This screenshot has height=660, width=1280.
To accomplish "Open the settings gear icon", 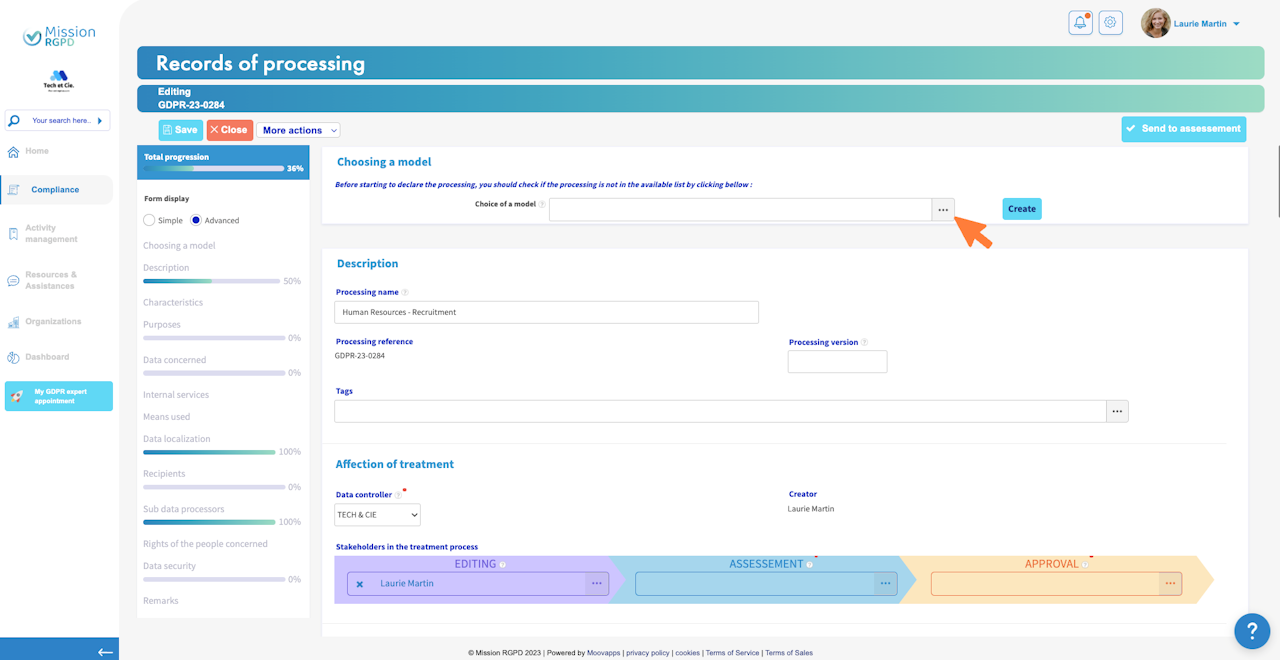I will point(1110,23).
